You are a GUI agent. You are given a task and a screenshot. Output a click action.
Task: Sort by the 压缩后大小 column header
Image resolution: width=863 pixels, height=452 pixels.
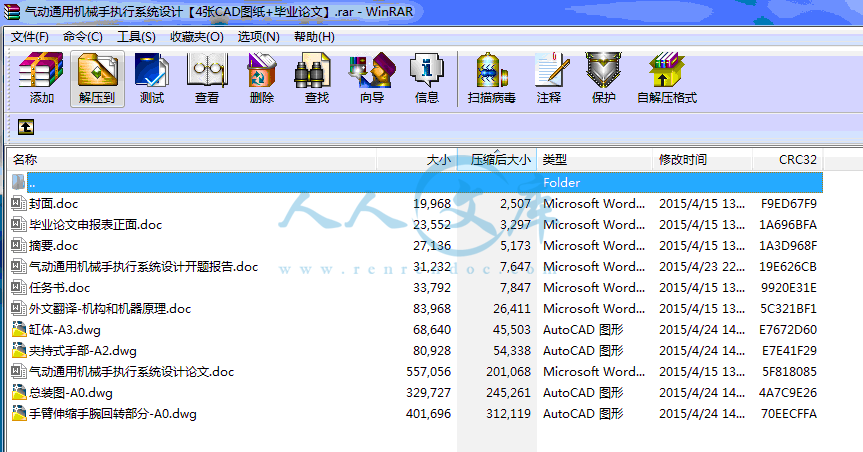pos(497,160)
